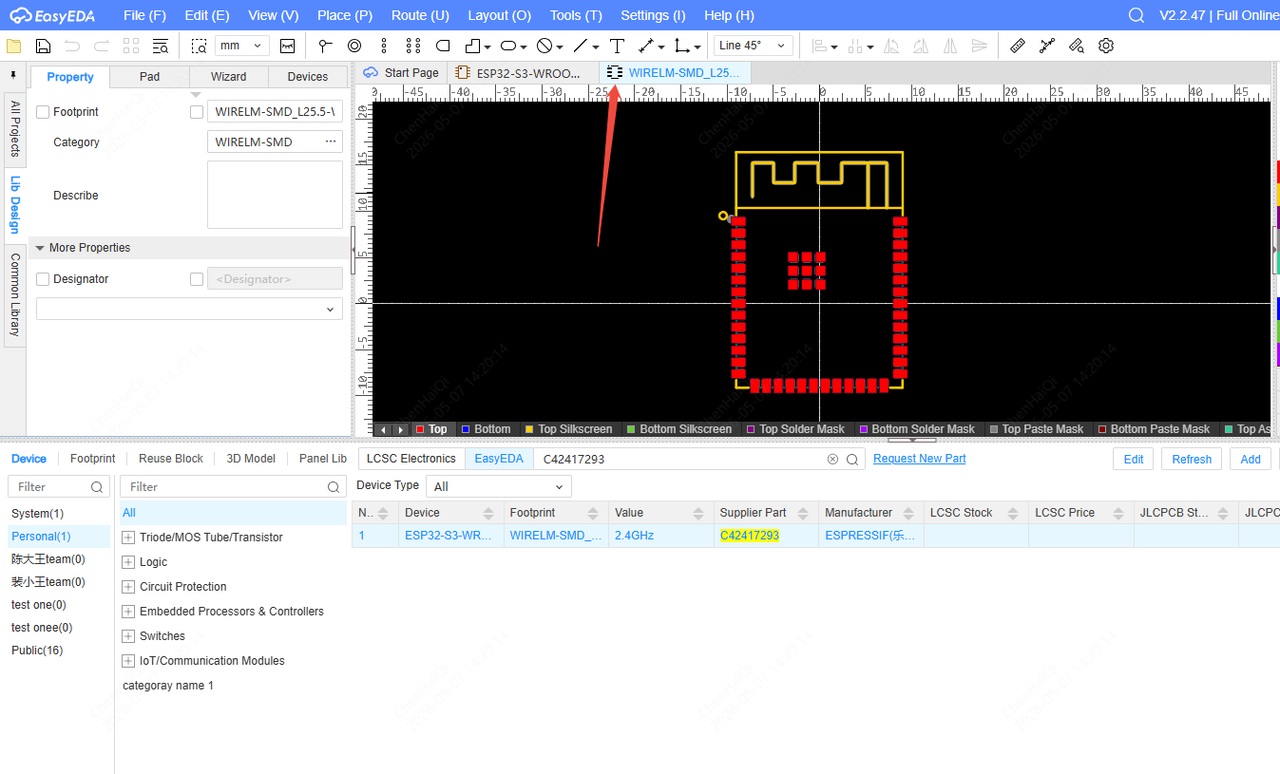Click the Save disk icon

click(x=43, y=46)
